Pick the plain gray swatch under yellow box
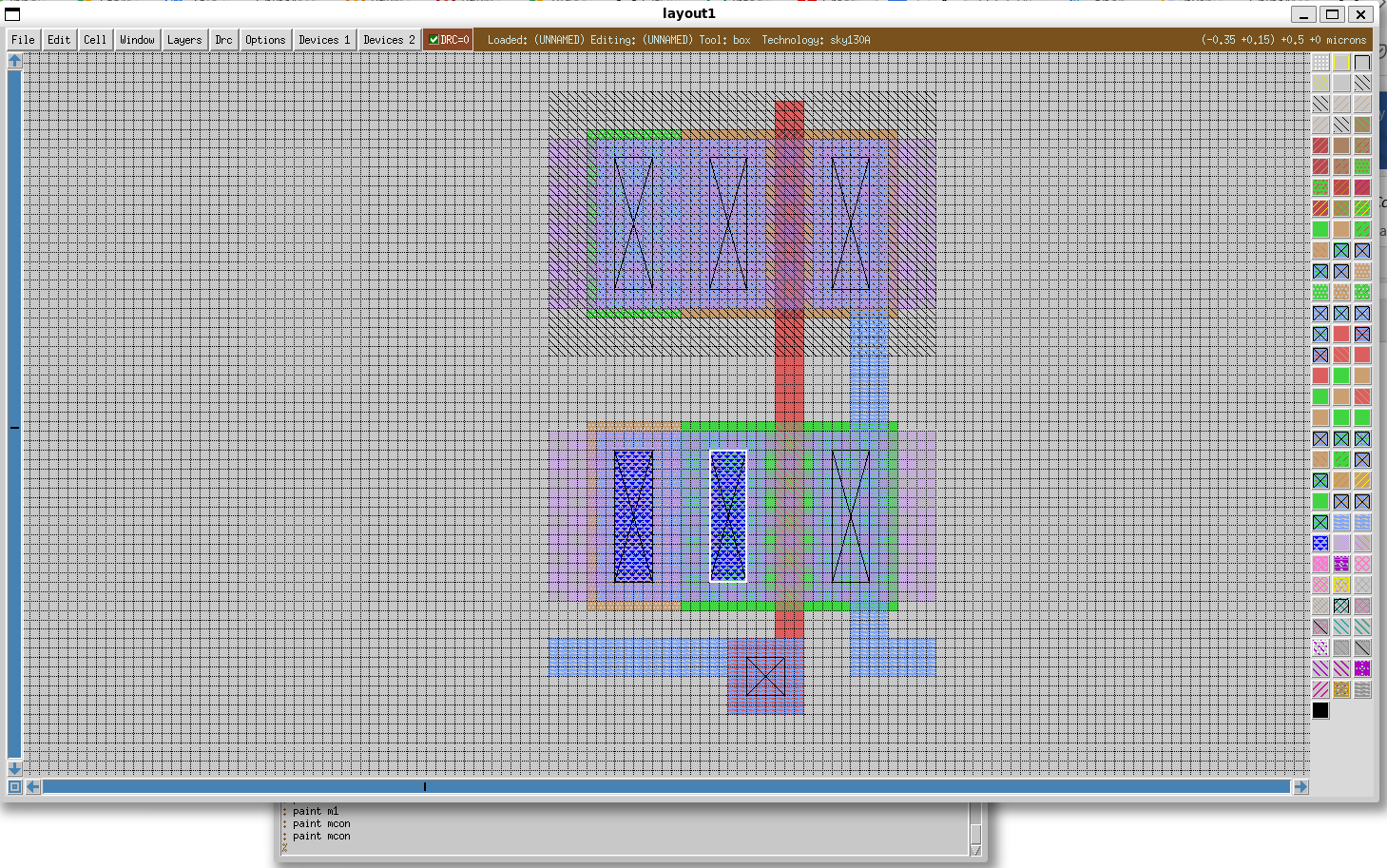This screenshot has height=868, width=1387. (x=1341, y=84)
